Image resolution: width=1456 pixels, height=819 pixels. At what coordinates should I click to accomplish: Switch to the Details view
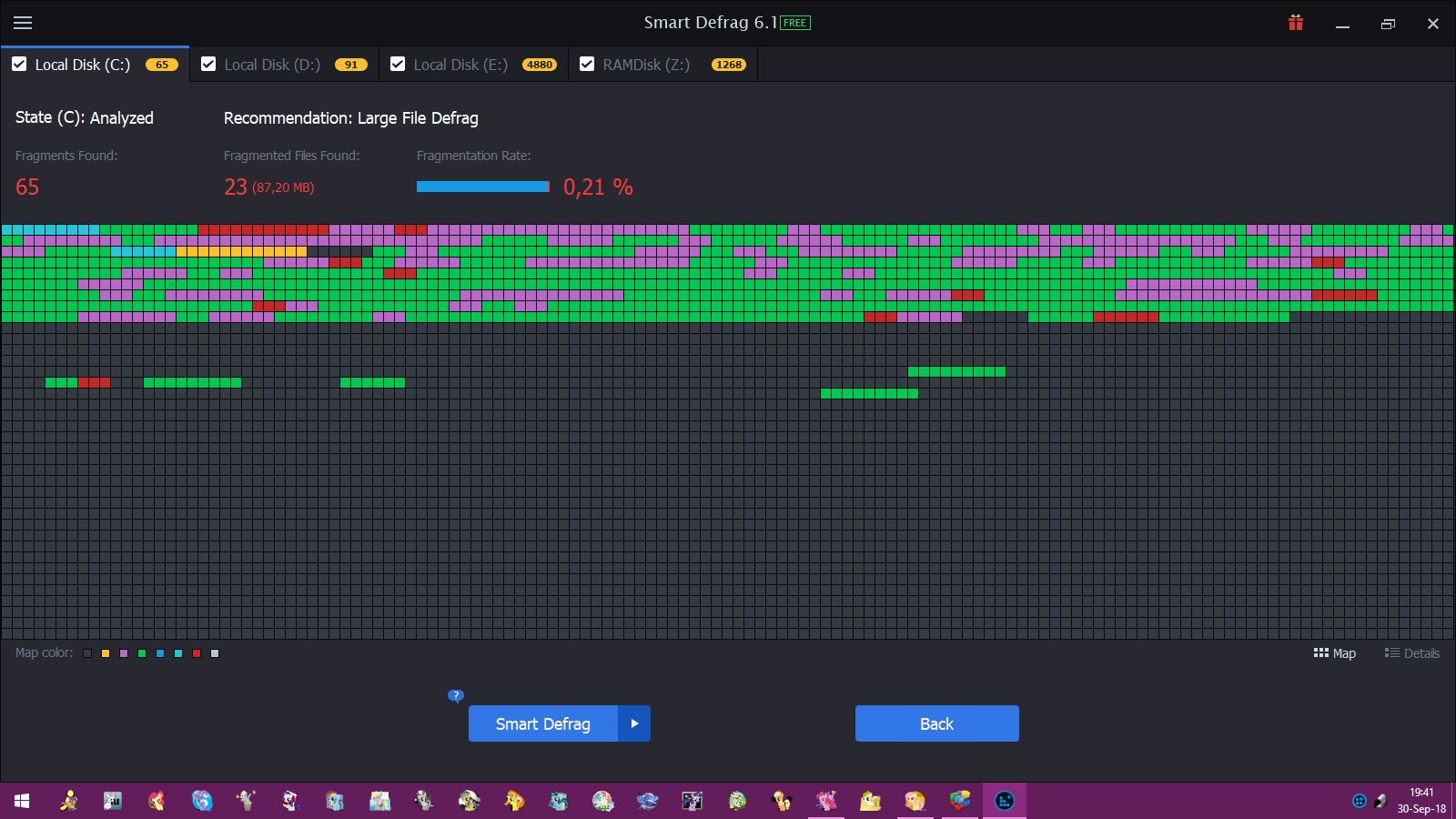(x=1412, y=653)
